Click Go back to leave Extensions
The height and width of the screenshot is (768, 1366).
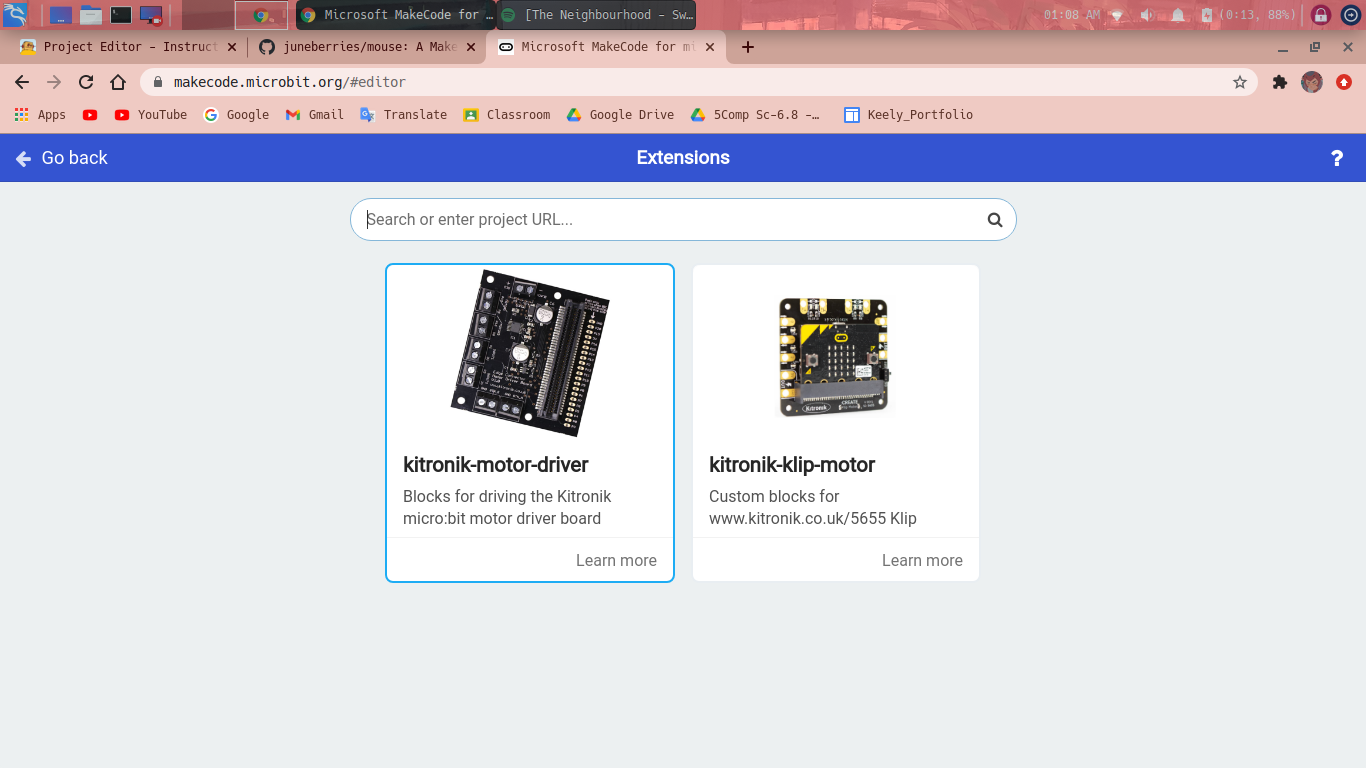pyautogui.click(x=62, y=158)
